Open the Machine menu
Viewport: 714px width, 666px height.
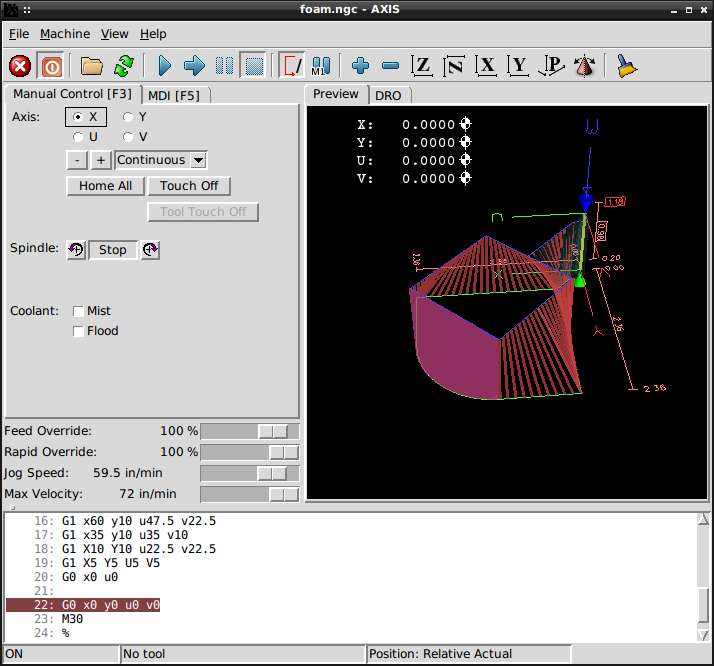[65, 34]
